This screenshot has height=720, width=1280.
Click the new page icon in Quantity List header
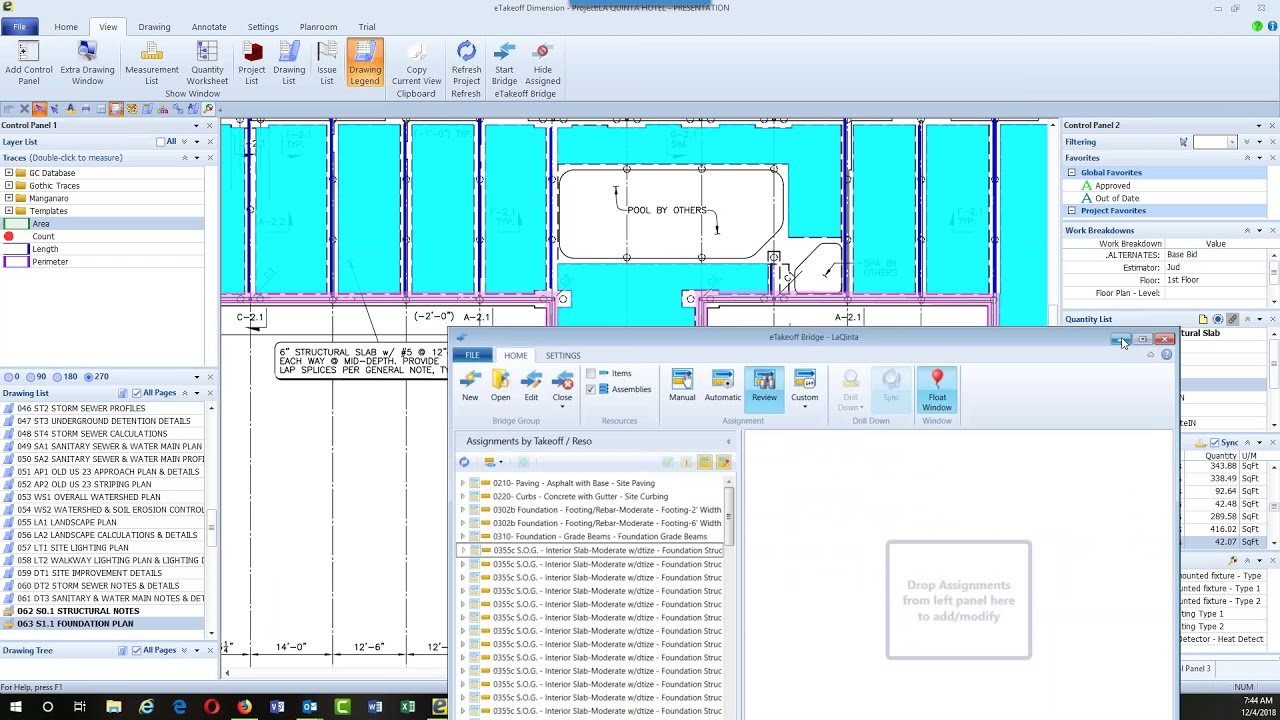coord(1203,319)
